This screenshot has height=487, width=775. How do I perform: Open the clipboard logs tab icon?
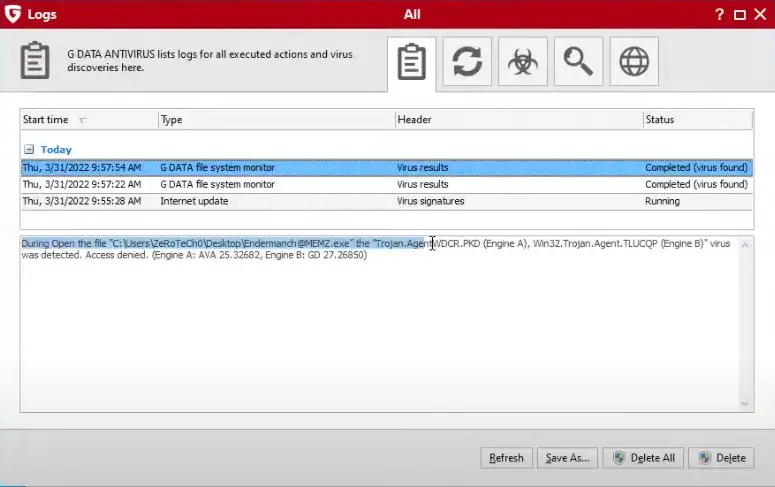(412, 62)
